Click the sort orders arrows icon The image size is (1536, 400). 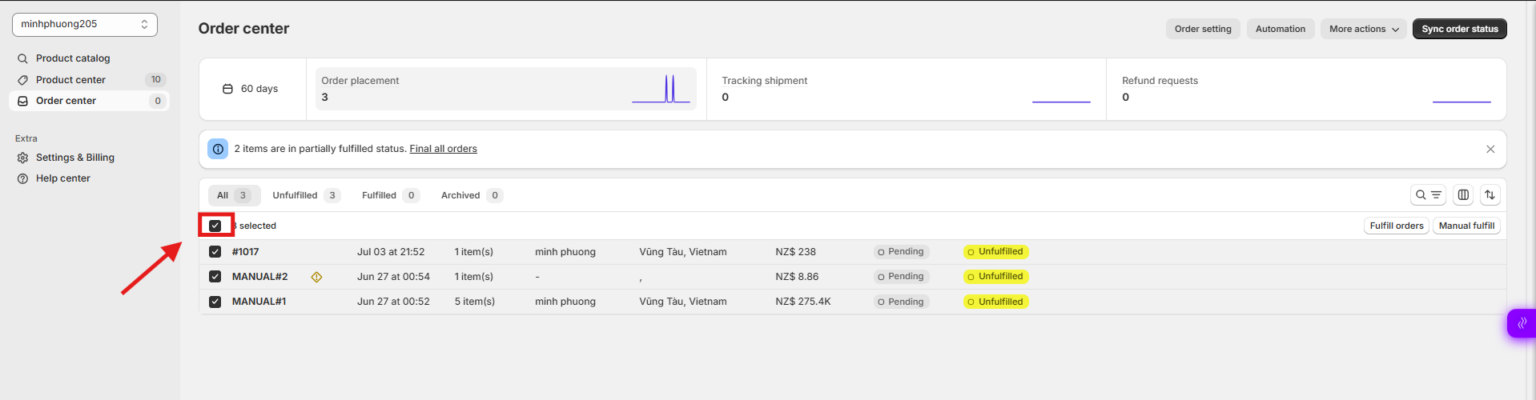[1490, 195]
